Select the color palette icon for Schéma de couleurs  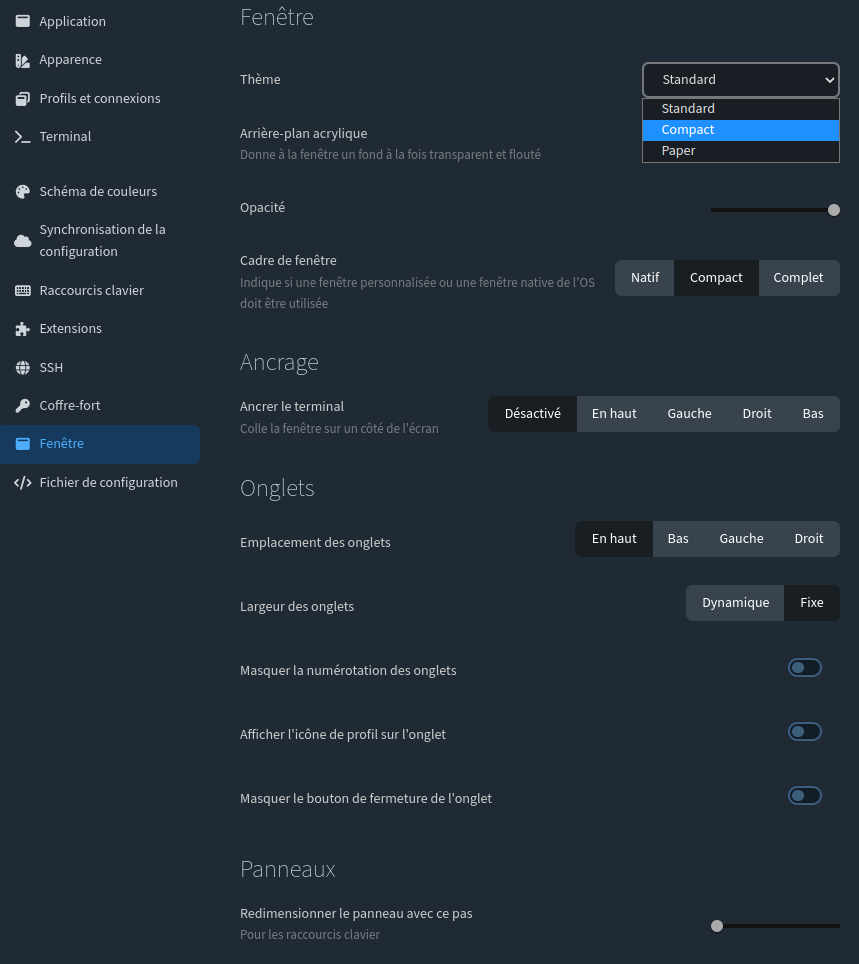[22, 192]
